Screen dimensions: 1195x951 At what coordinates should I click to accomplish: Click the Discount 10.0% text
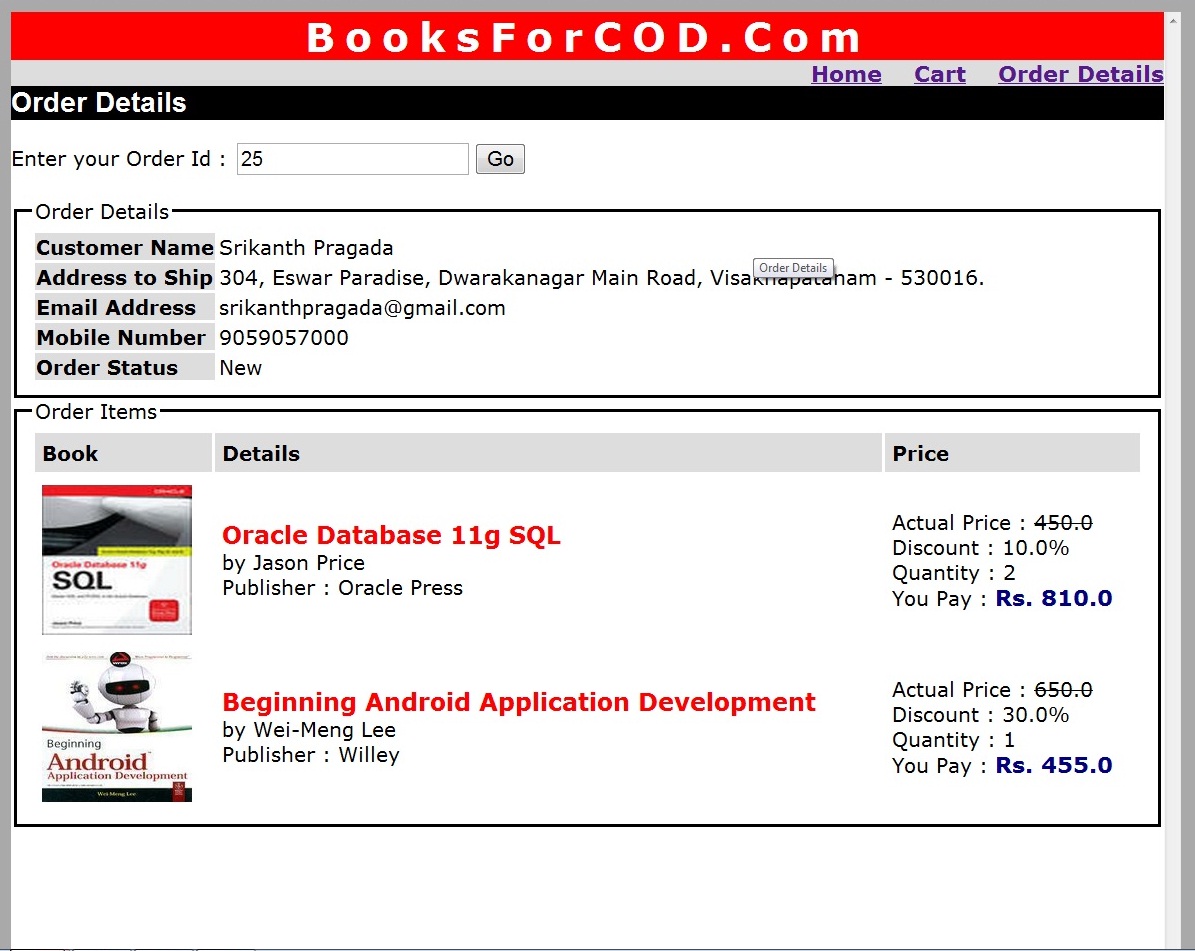[981, 548]
